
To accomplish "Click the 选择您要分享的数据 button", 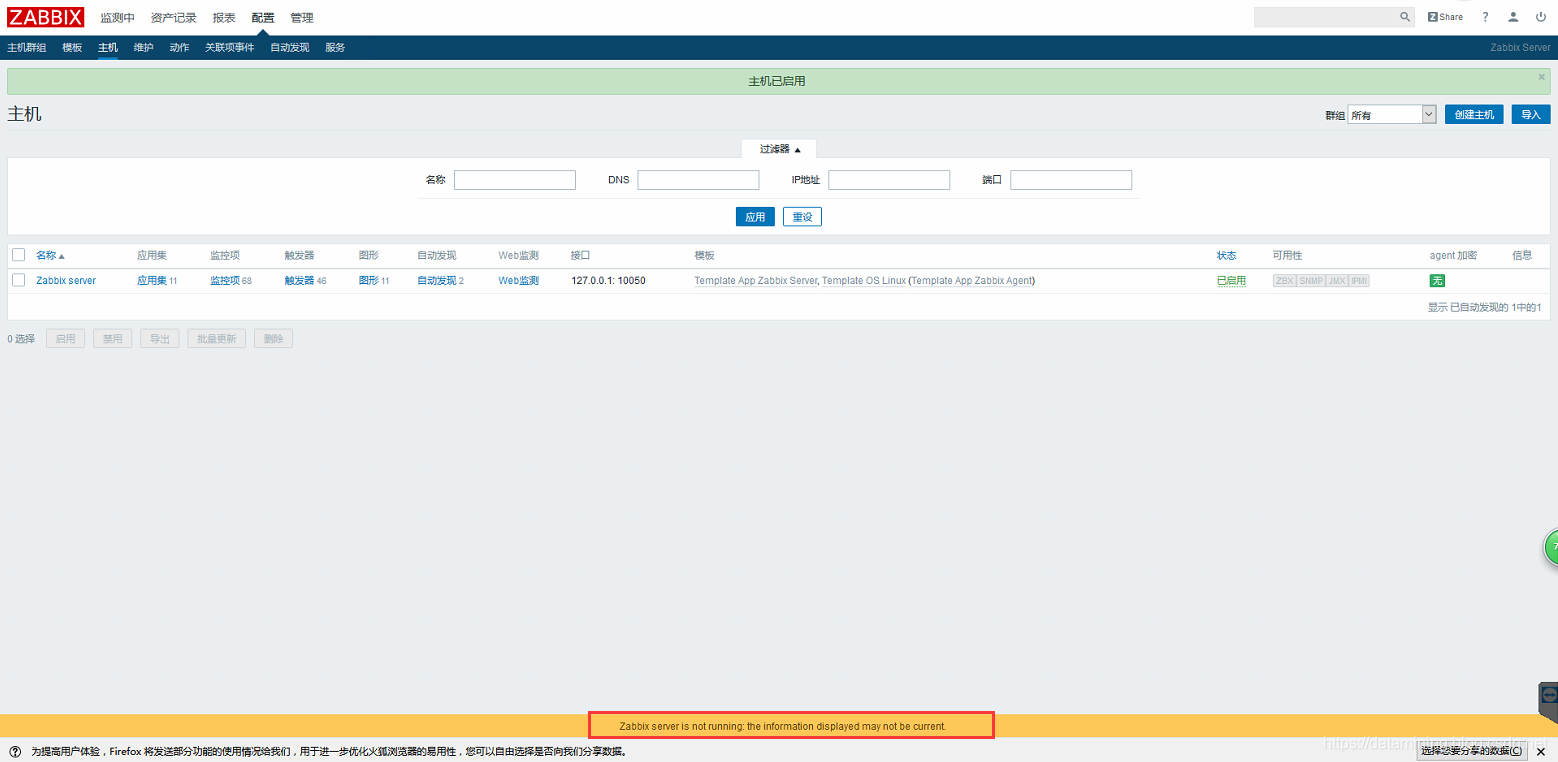I will point(1472,751).
